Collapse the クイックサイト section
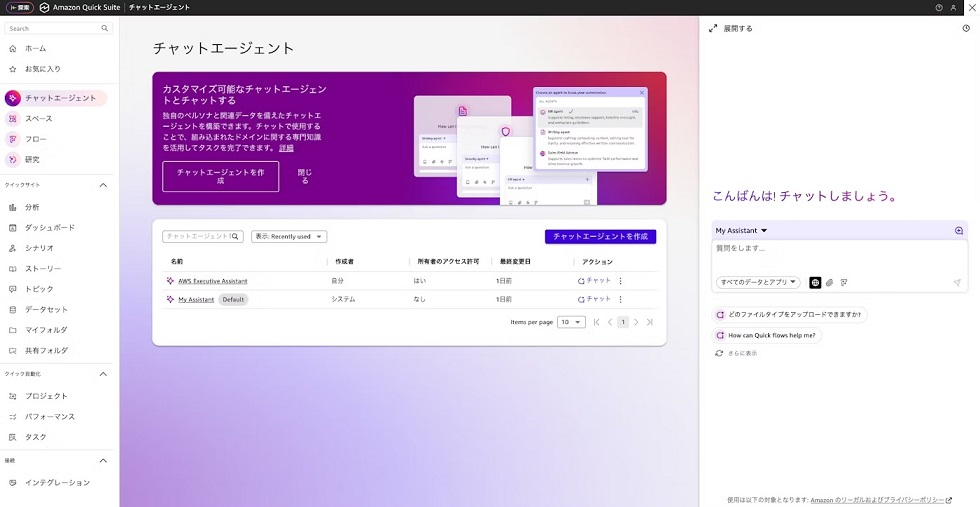 coord(103,185)
